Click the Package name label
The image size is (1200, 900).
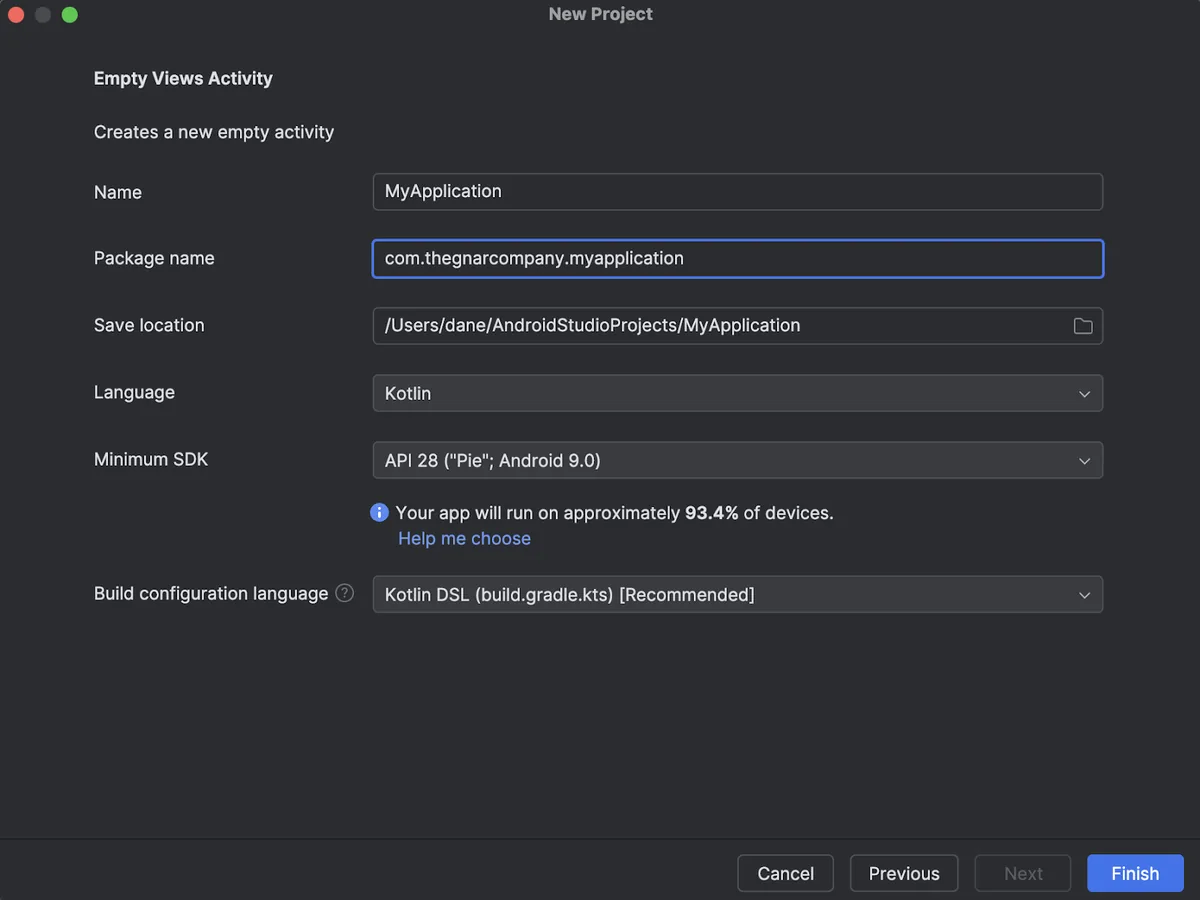[154, 258]
